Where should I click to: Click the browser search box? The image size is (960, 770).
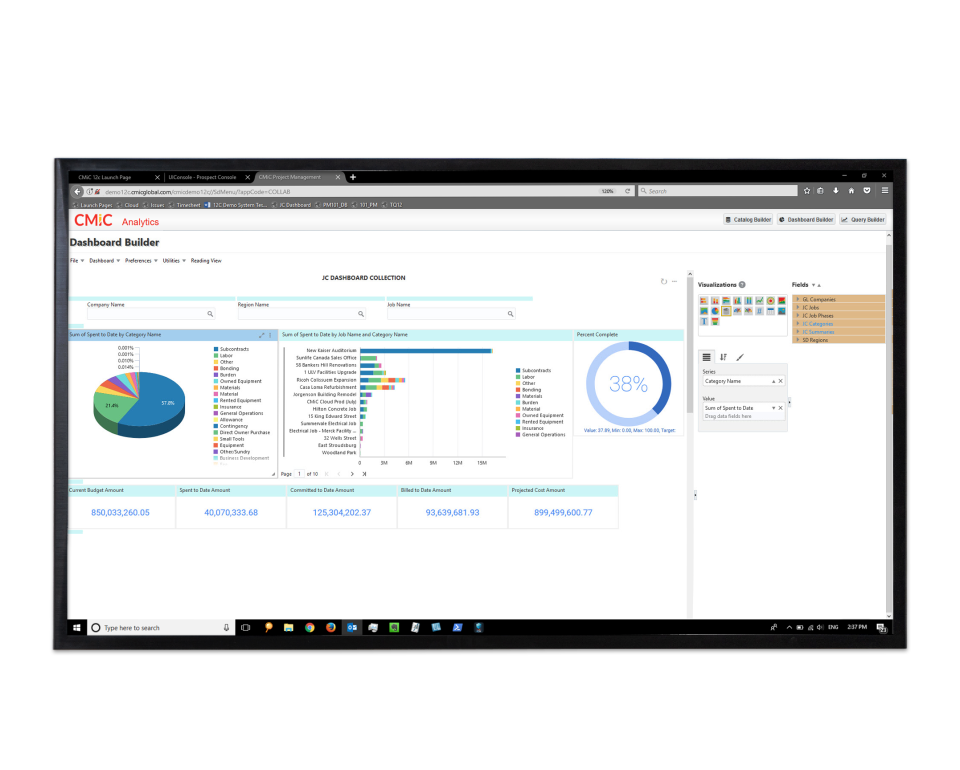[x=718, y=191]
